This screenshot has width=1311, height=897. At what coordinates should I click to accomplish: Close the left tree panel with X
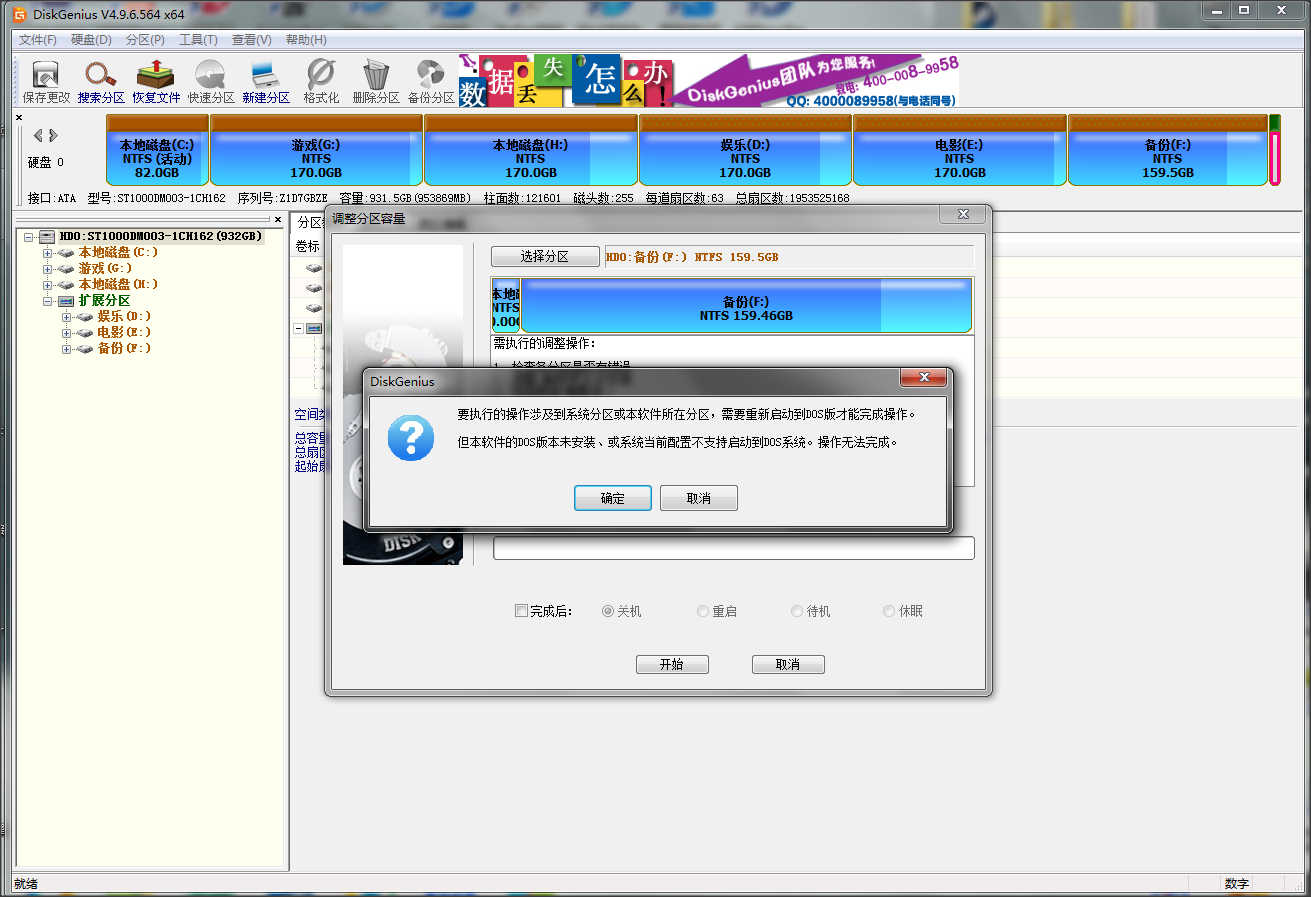pos(278,219)
